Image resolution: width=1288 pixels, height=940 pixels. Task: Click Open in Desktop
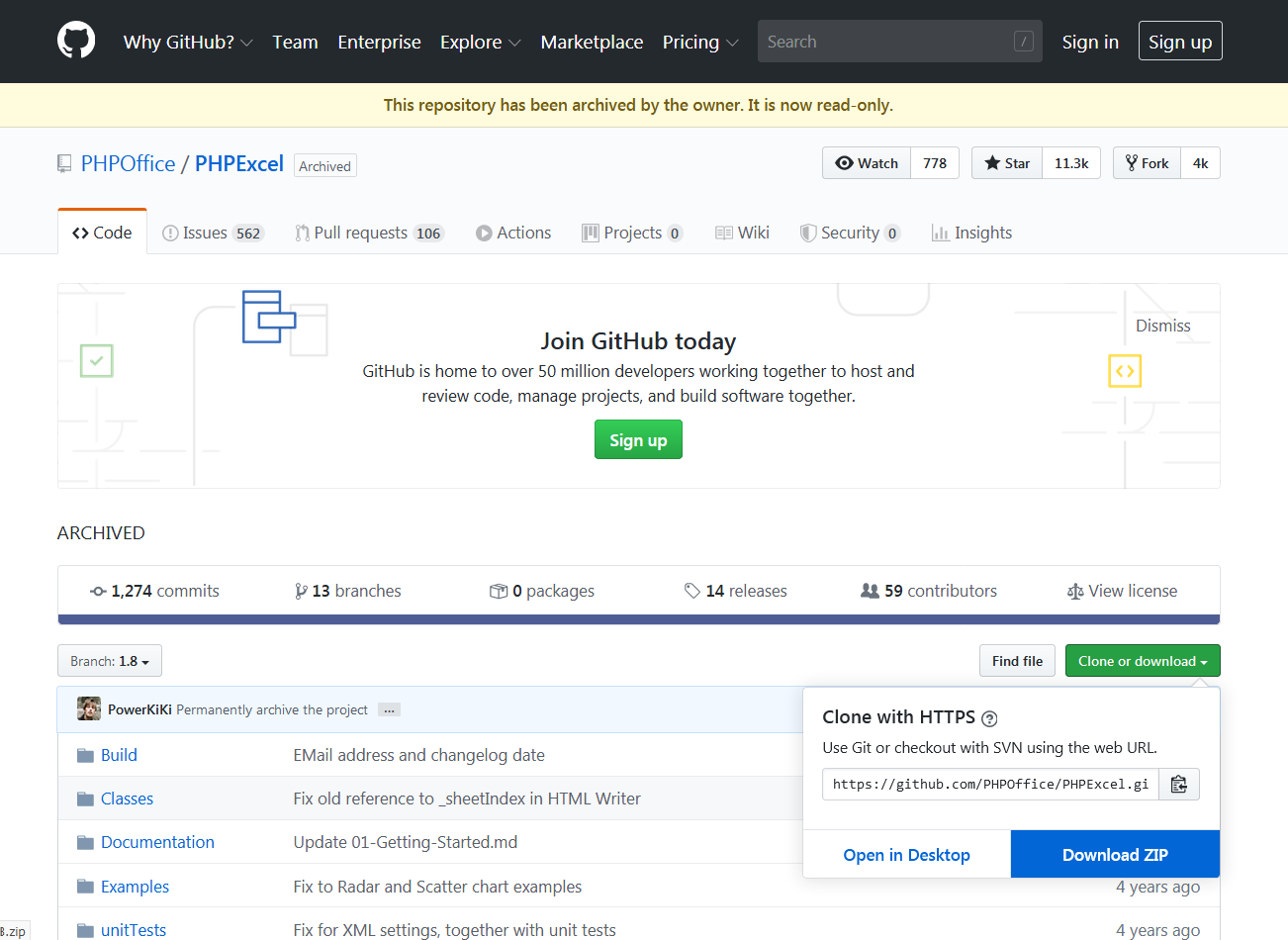[x=906, y=855]
